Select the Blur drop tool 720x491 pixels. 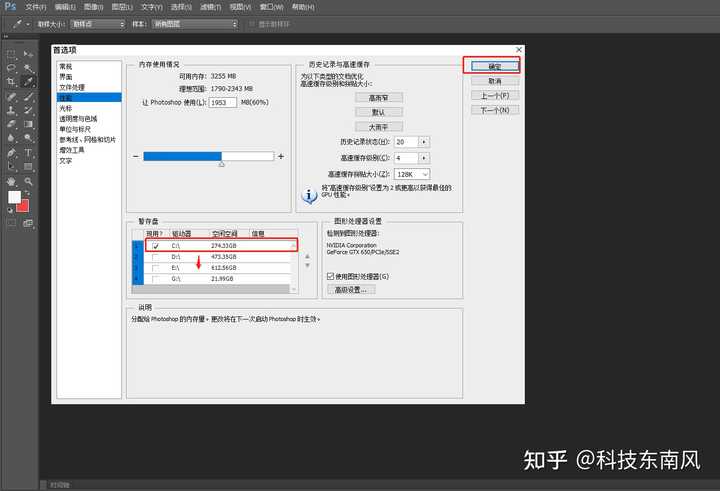point(11,138)
